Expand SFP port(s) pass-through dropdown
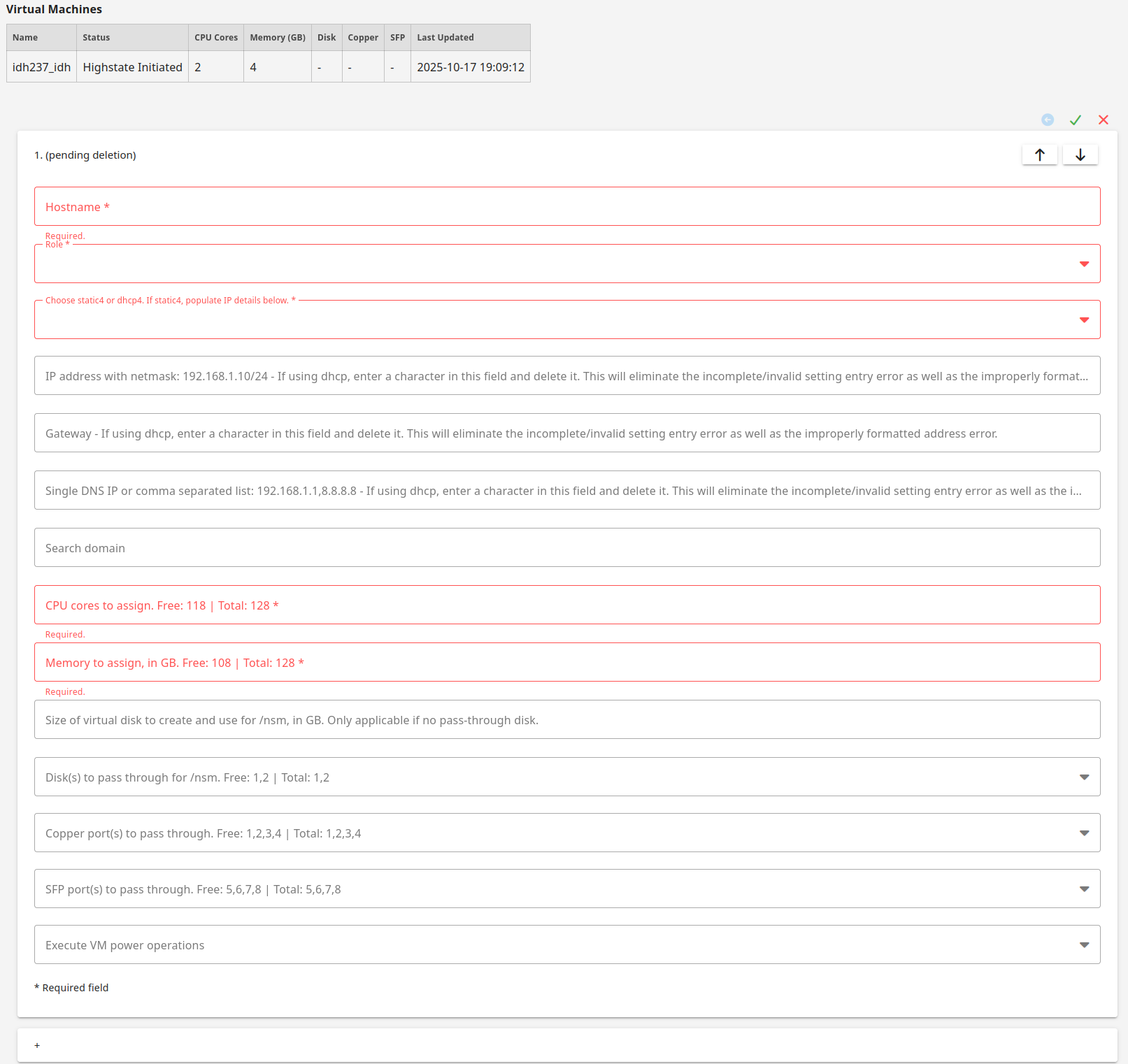1128x1064 pixels. coord(1084,889)
